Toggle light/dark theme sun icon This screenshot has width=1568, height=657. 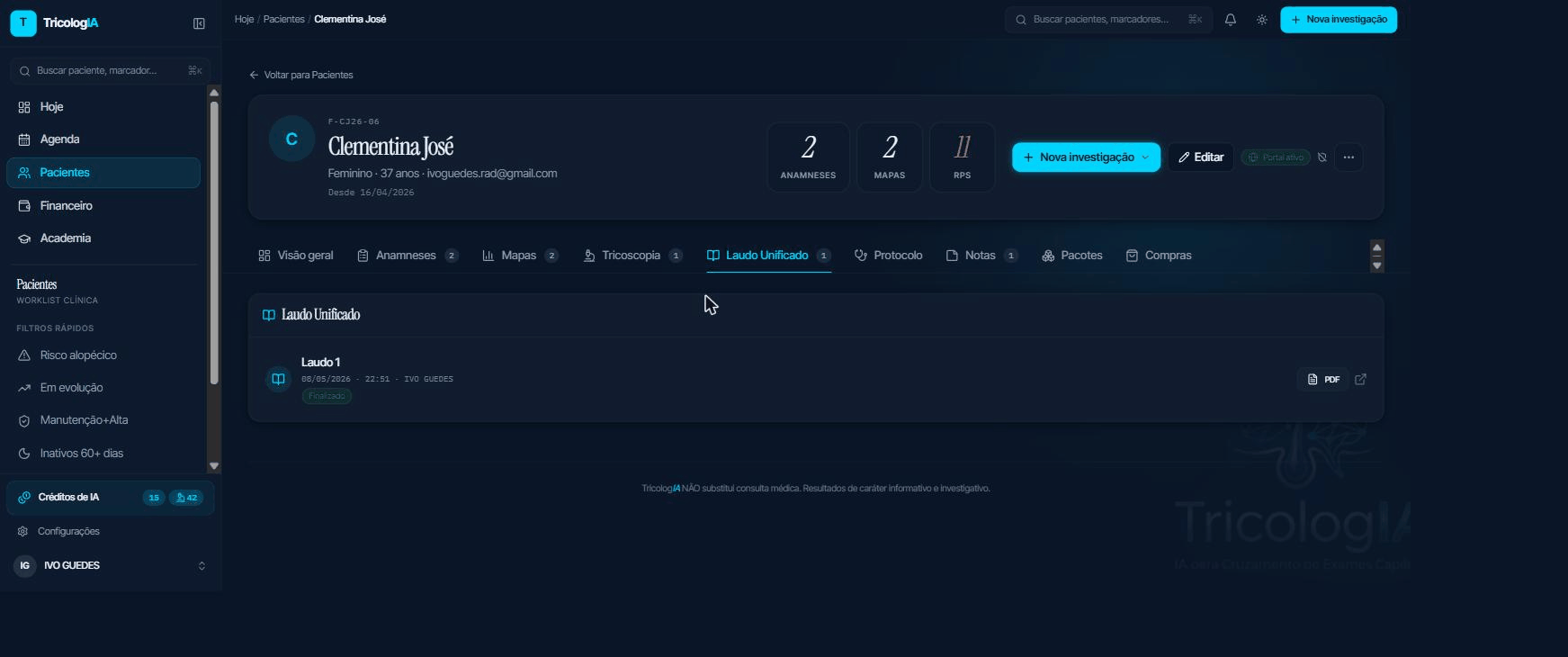click(1262, 20)
